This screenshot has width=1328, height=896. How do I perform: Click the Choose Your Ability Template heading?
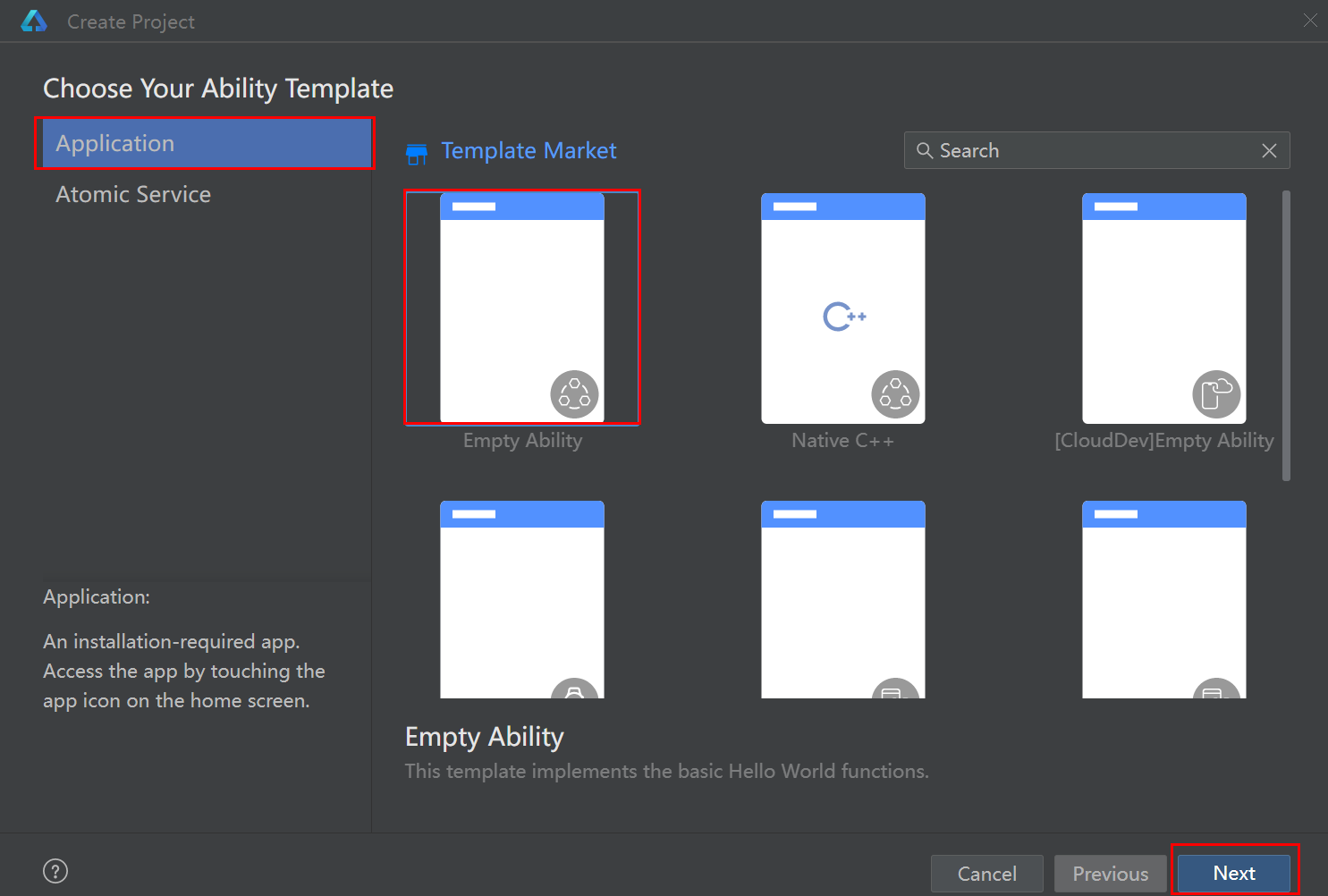click(218, 89)
